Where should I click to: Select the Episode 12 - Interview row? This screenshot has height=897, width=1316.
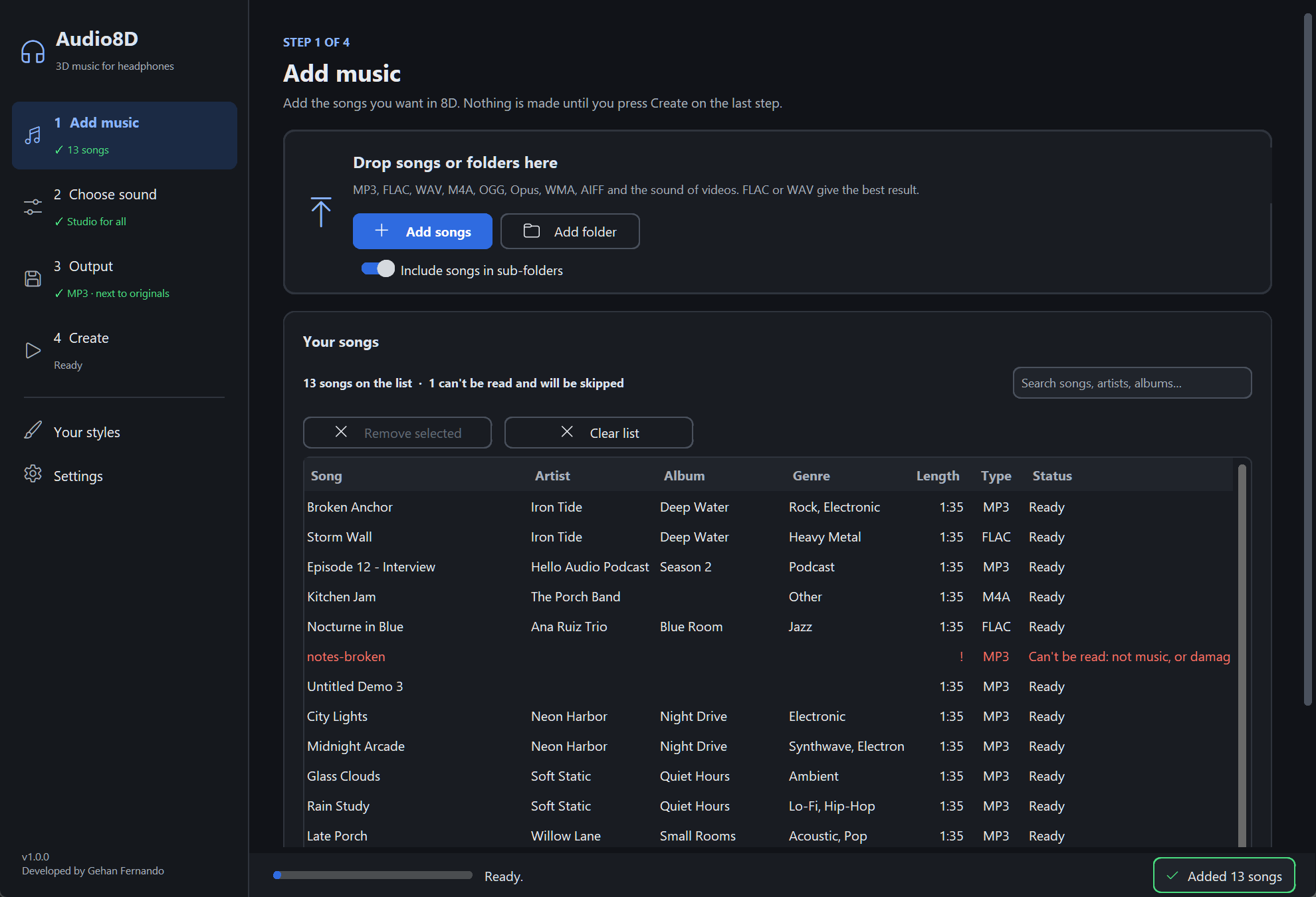769,567
